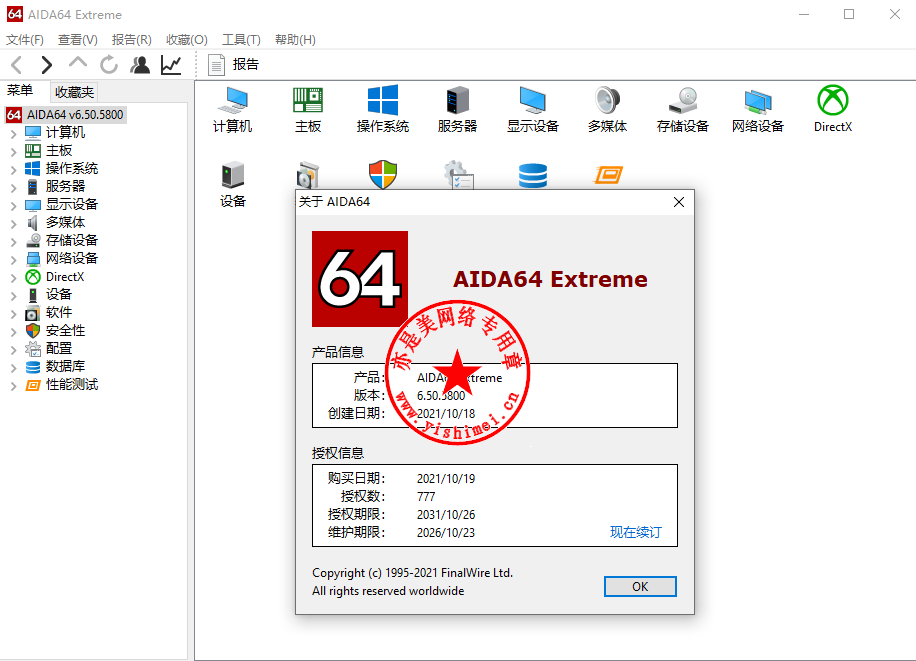This screenshot has height=661, width=916.
Task: Open the 存储设备 storage icon in main pane
Action: 682,109
